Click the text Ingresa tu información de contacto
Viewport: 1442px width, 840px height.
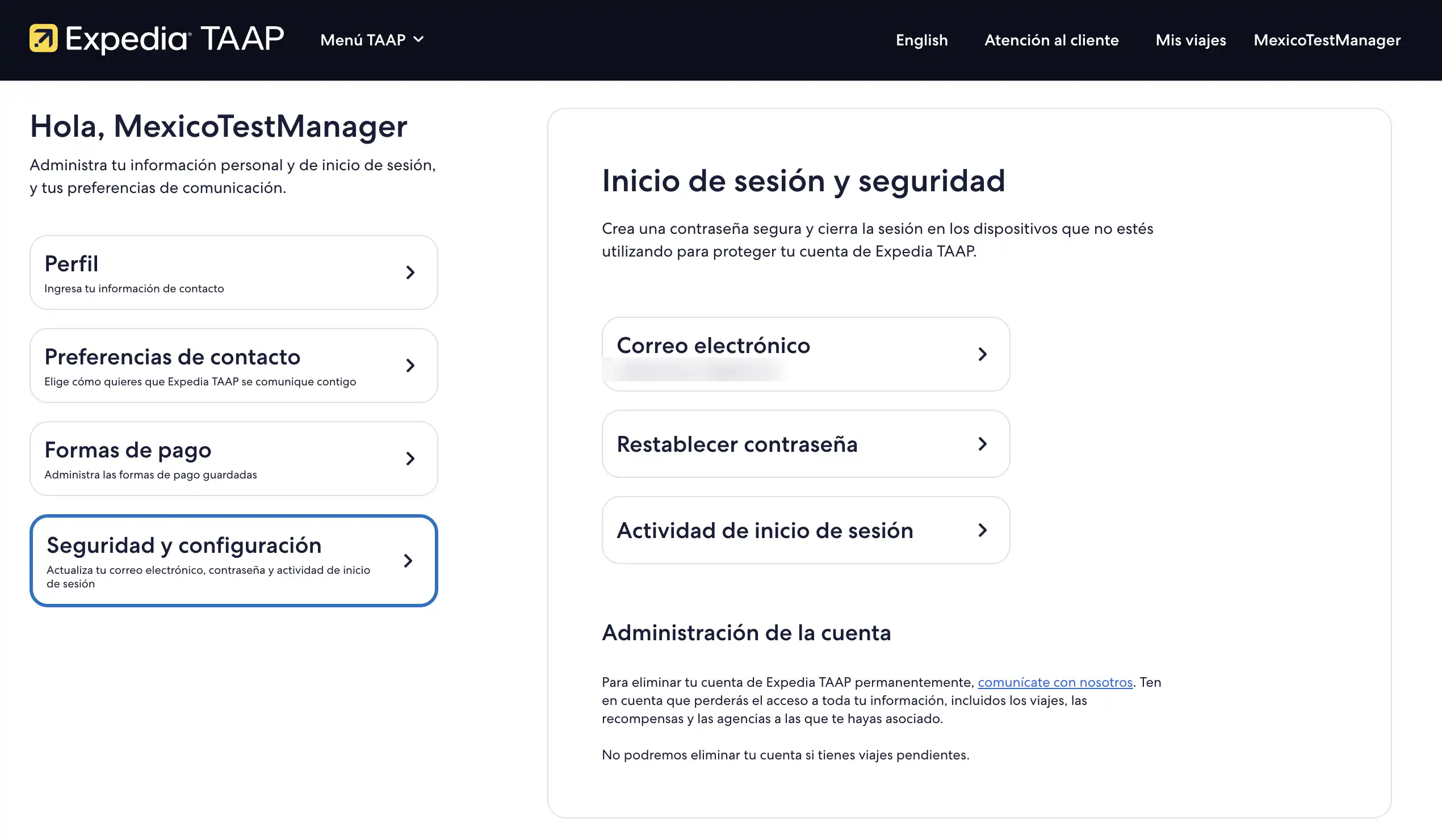pyautogui.click(x=134, y=288)
